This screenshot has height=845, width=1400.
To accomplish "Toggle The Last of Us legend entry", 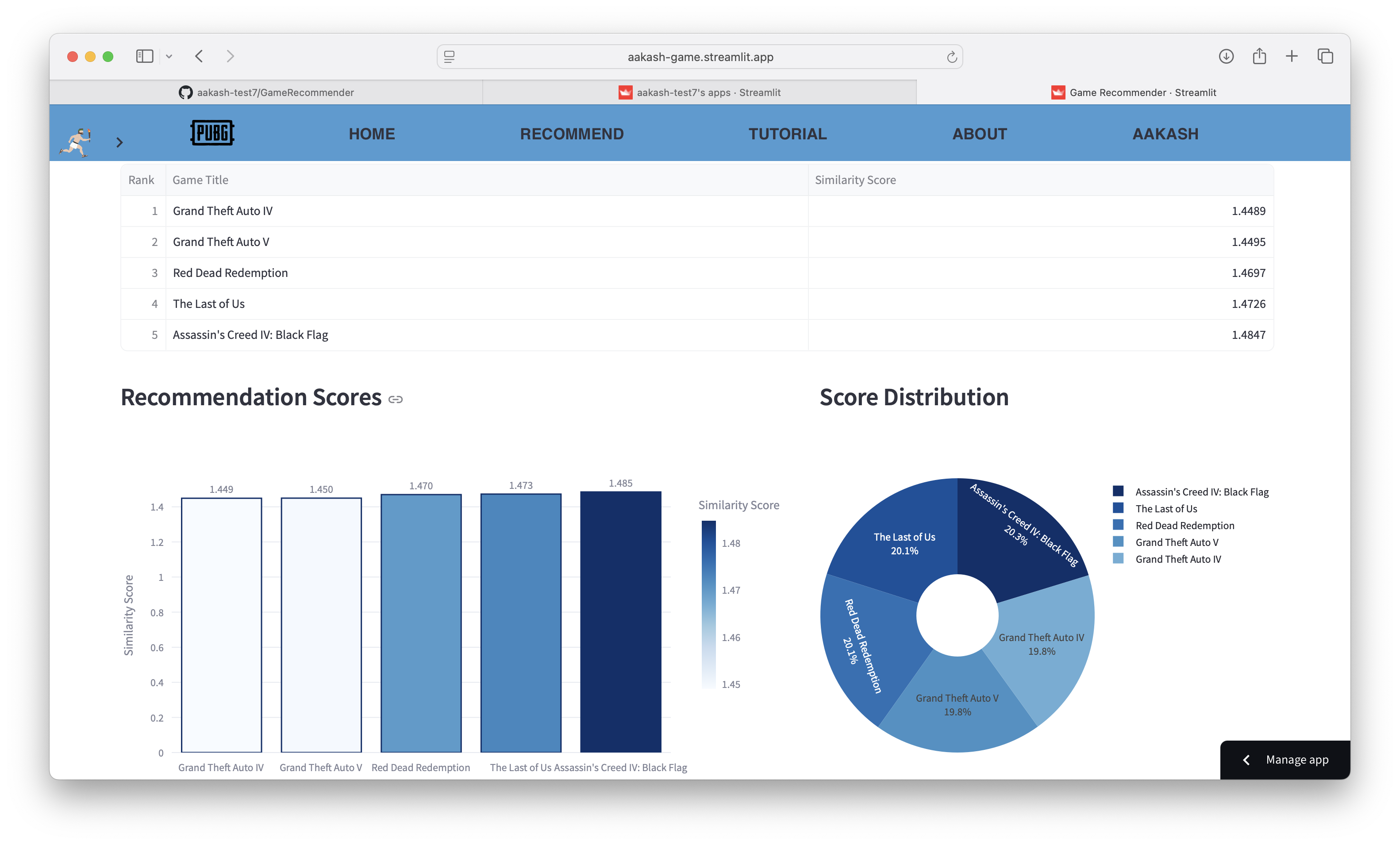I will click(x=1165, y=509).
